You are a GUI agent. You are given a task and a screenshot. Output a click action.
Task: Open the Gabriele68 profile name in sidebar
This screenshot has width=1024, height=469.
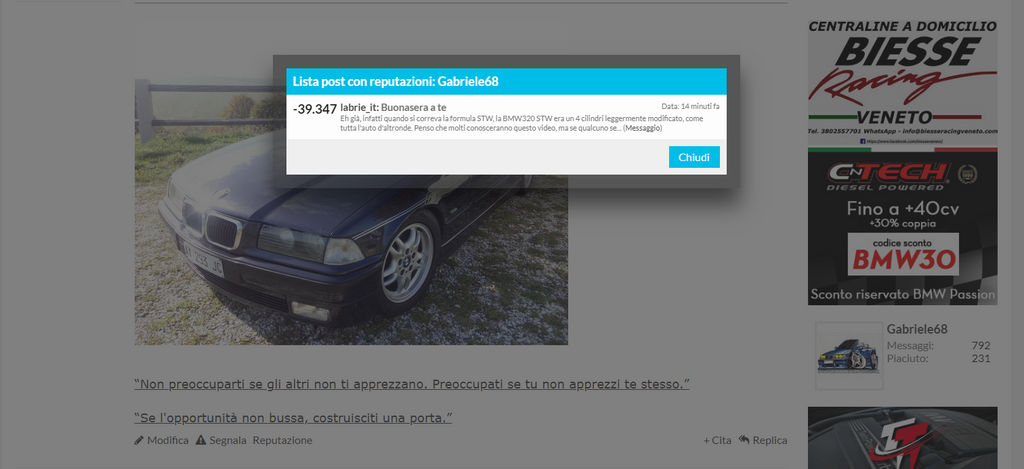coord(917,329)
